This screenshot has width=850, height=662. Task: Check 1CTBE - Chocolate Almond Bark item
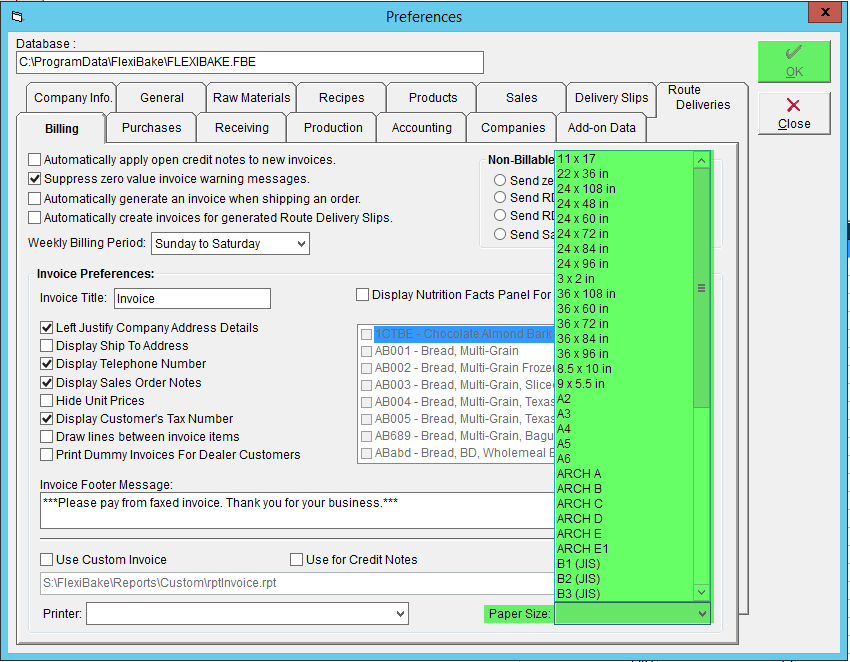[366, 334]
